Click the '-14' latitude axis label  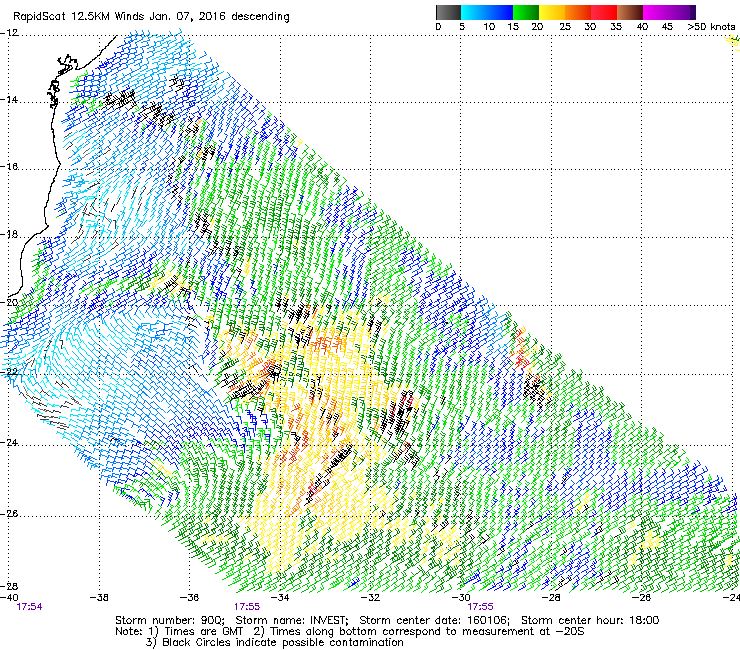[9, 100]
